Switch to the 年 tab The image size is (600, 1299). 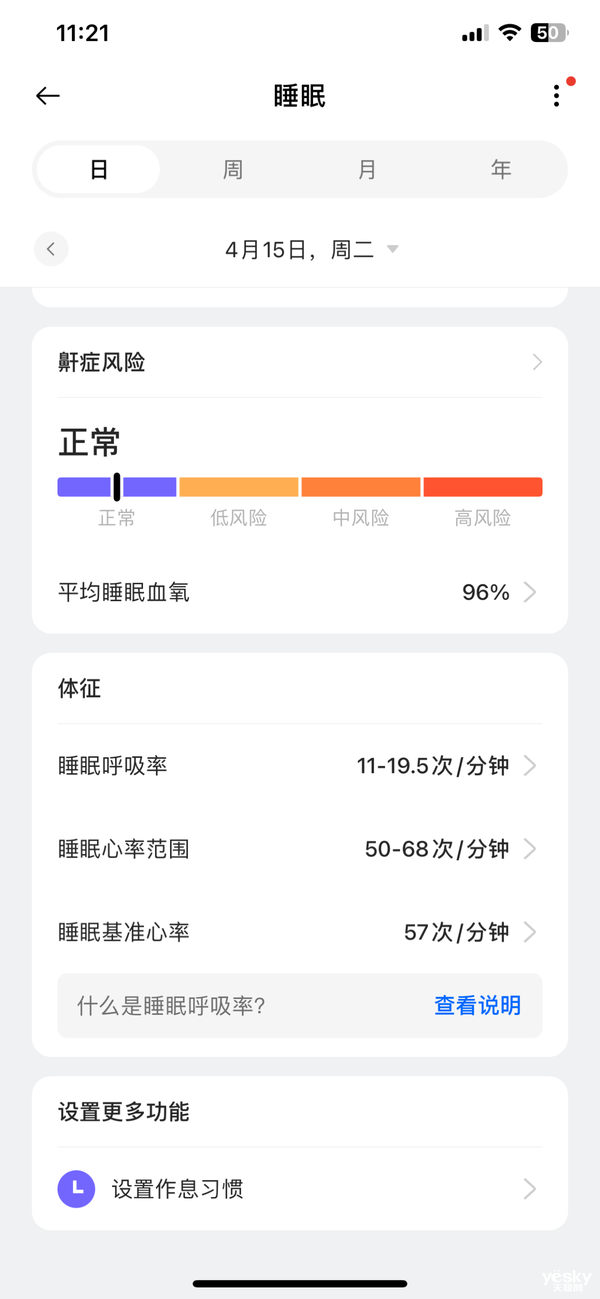500,169
